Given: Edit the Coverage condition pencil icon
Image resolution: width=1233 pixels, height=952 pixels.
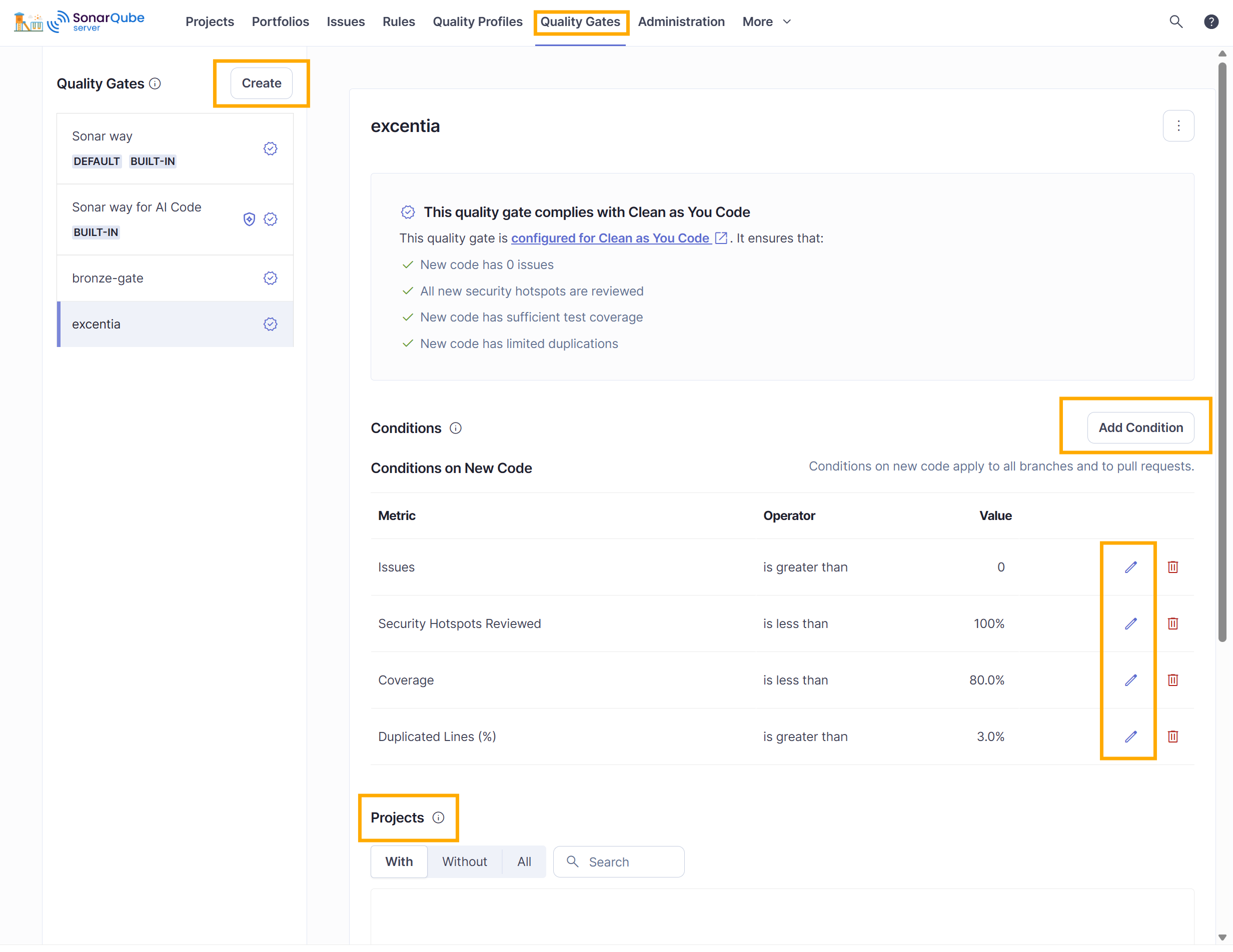Looking at the screenshot, I should coord(1130,680).
